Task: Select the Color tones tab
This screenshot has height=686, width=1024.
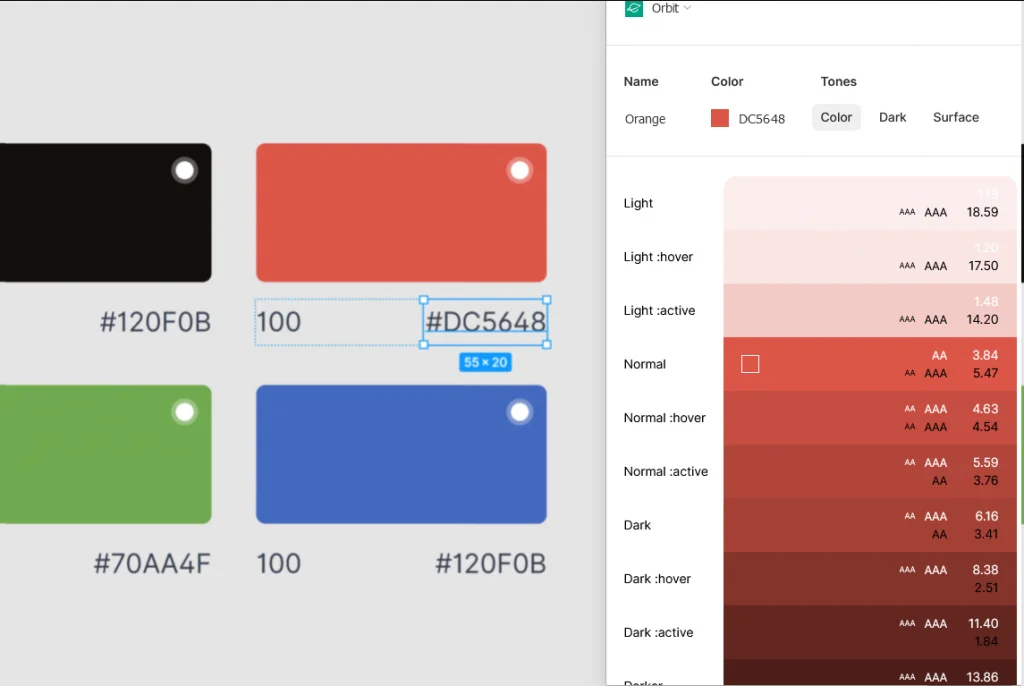Action: point(836,117)
